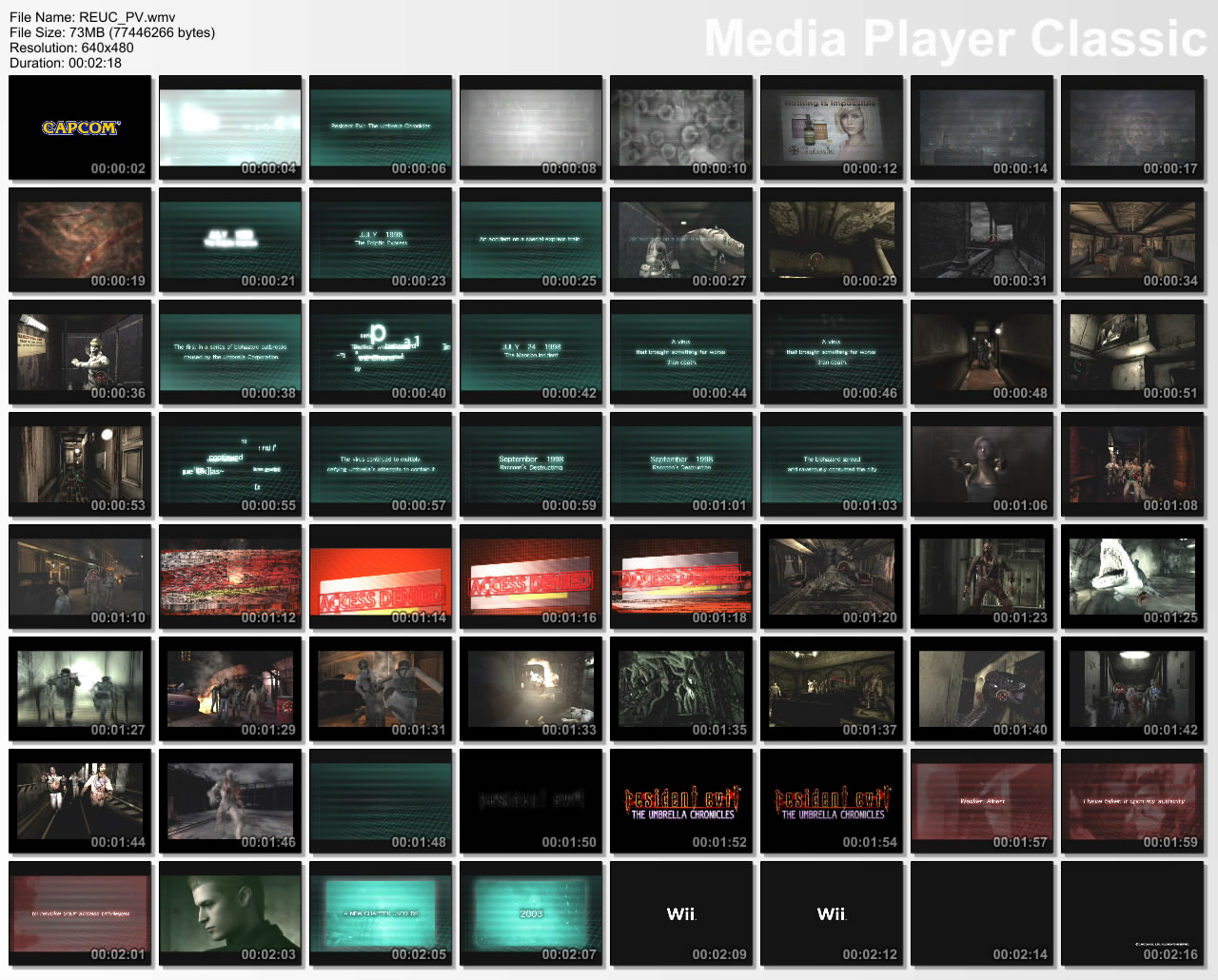Select the Capcom logo thumbnail at 00:00:02
This screenshot has height=980, width=1218.
pos(80,127)
